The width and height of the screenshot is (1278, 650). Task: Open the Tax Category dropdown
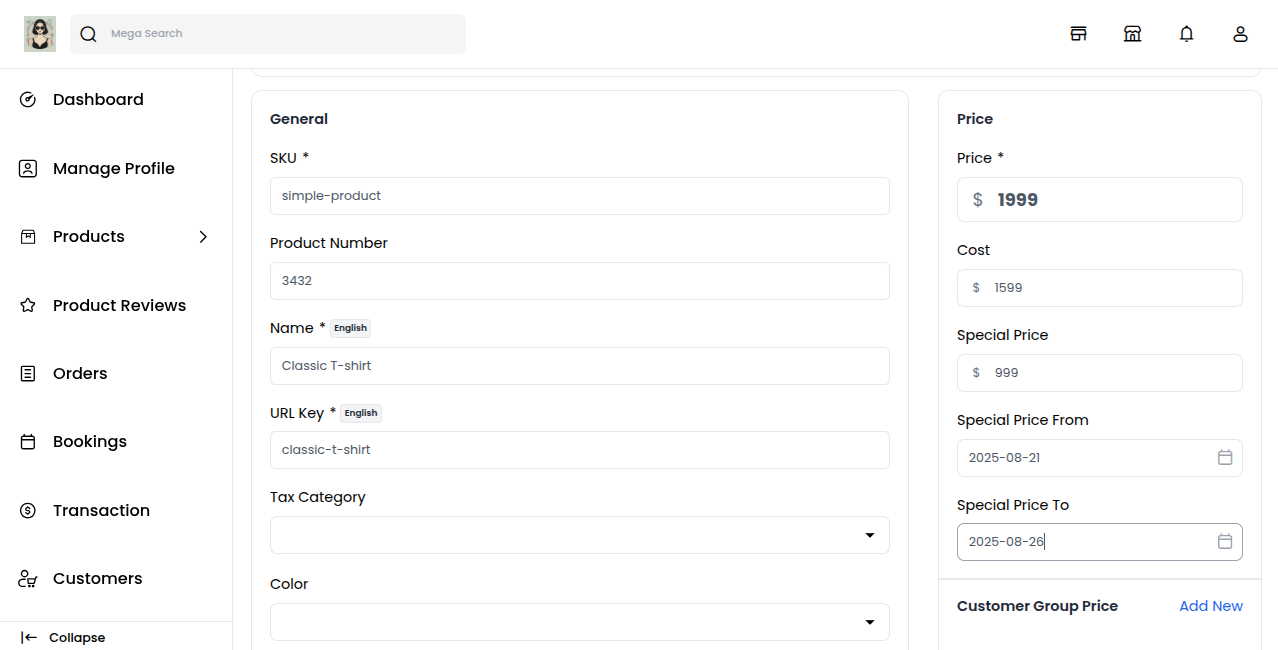tap(579, 535)
